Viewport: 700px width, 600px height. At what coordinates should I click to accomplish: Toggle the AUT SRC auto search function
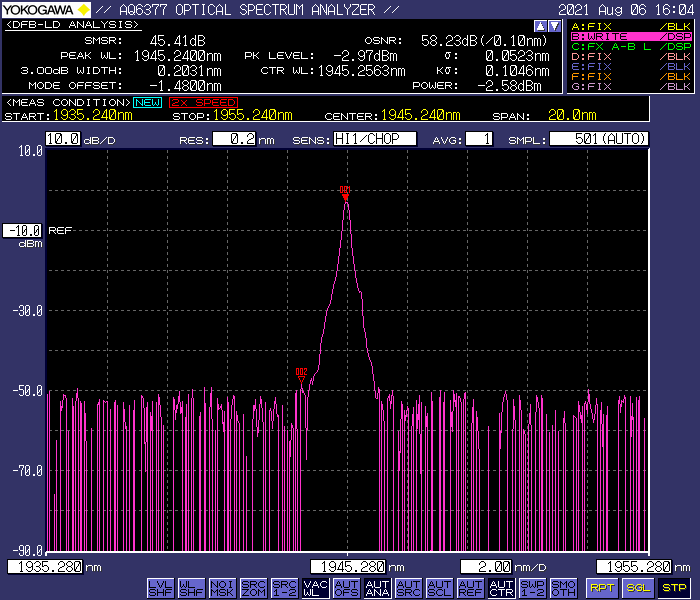click(408, 588)
